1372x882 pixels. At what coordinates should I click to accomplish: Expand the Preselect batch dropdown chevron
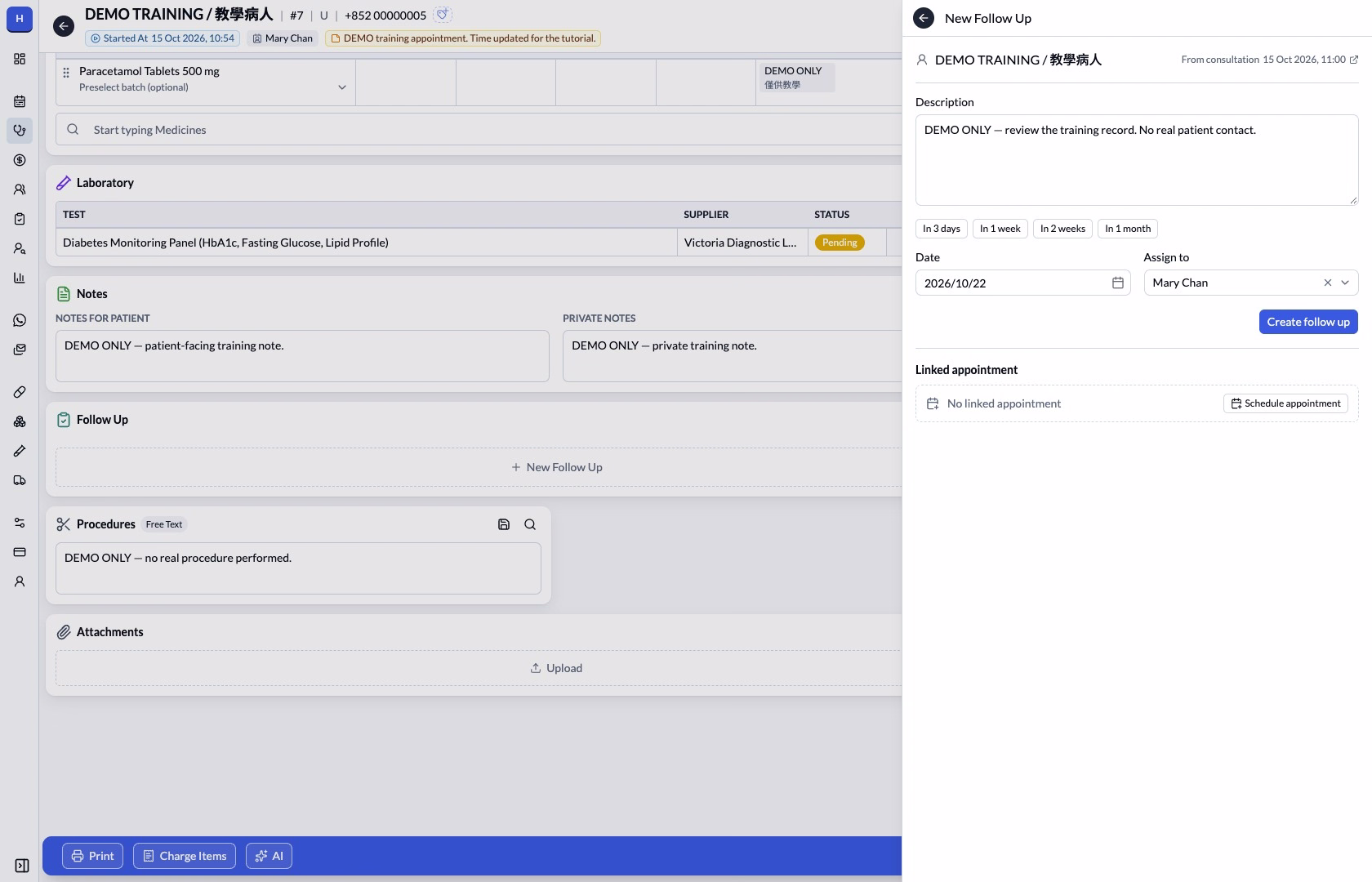[342, 87]
